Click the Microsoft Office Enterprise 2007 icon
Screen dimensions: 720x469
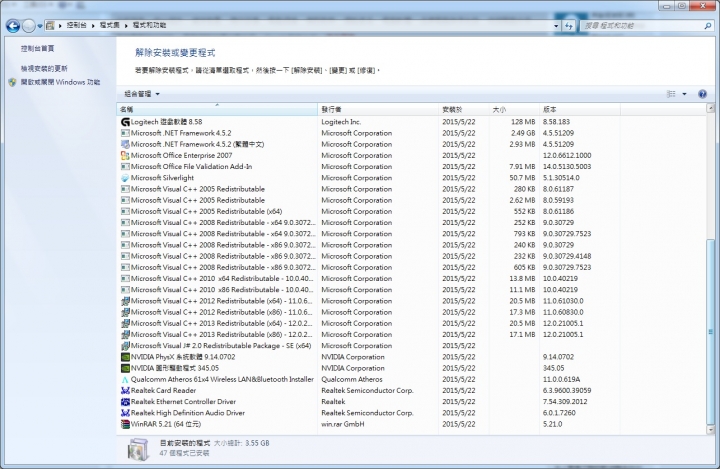125,156
